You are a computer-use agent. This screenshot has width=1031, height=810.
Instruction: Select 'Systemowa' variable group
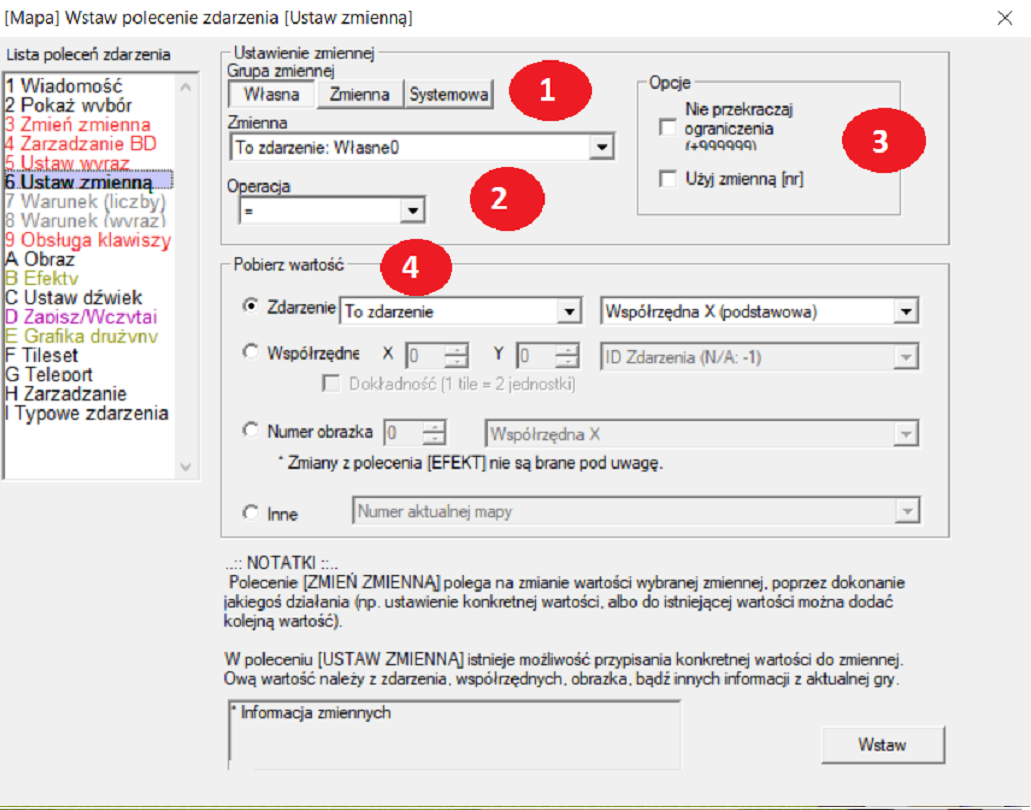click(x=449, y=95)
